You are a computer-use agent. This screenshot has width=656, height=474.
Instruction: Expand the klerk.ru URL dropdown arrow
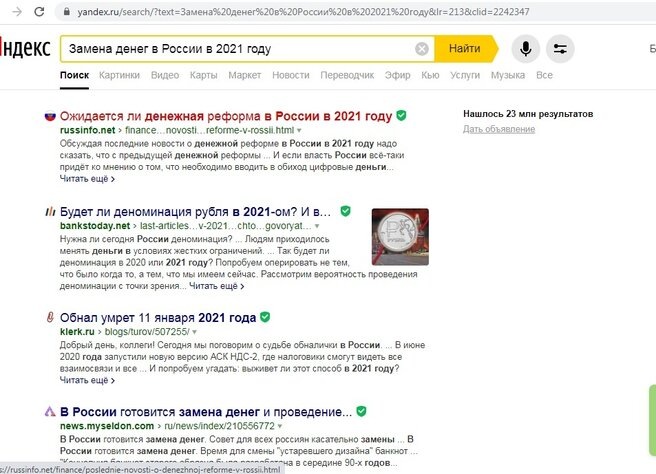coord(194,332)
